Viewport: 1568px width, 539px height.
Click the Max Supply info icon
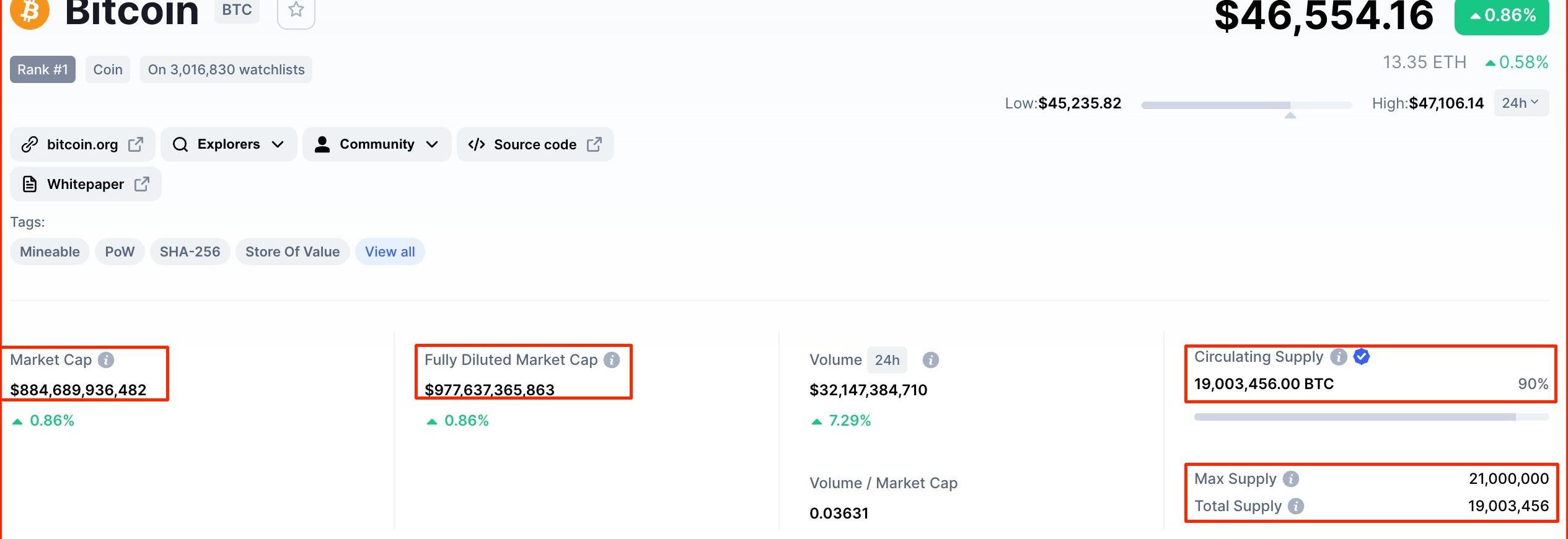coord(1291,479)
